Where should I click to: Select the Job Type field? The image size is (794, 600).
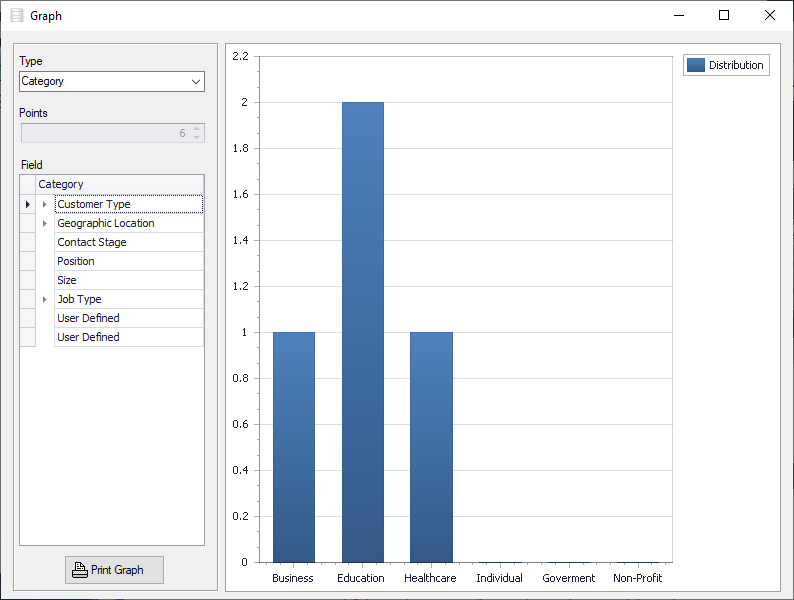point(129,299)
